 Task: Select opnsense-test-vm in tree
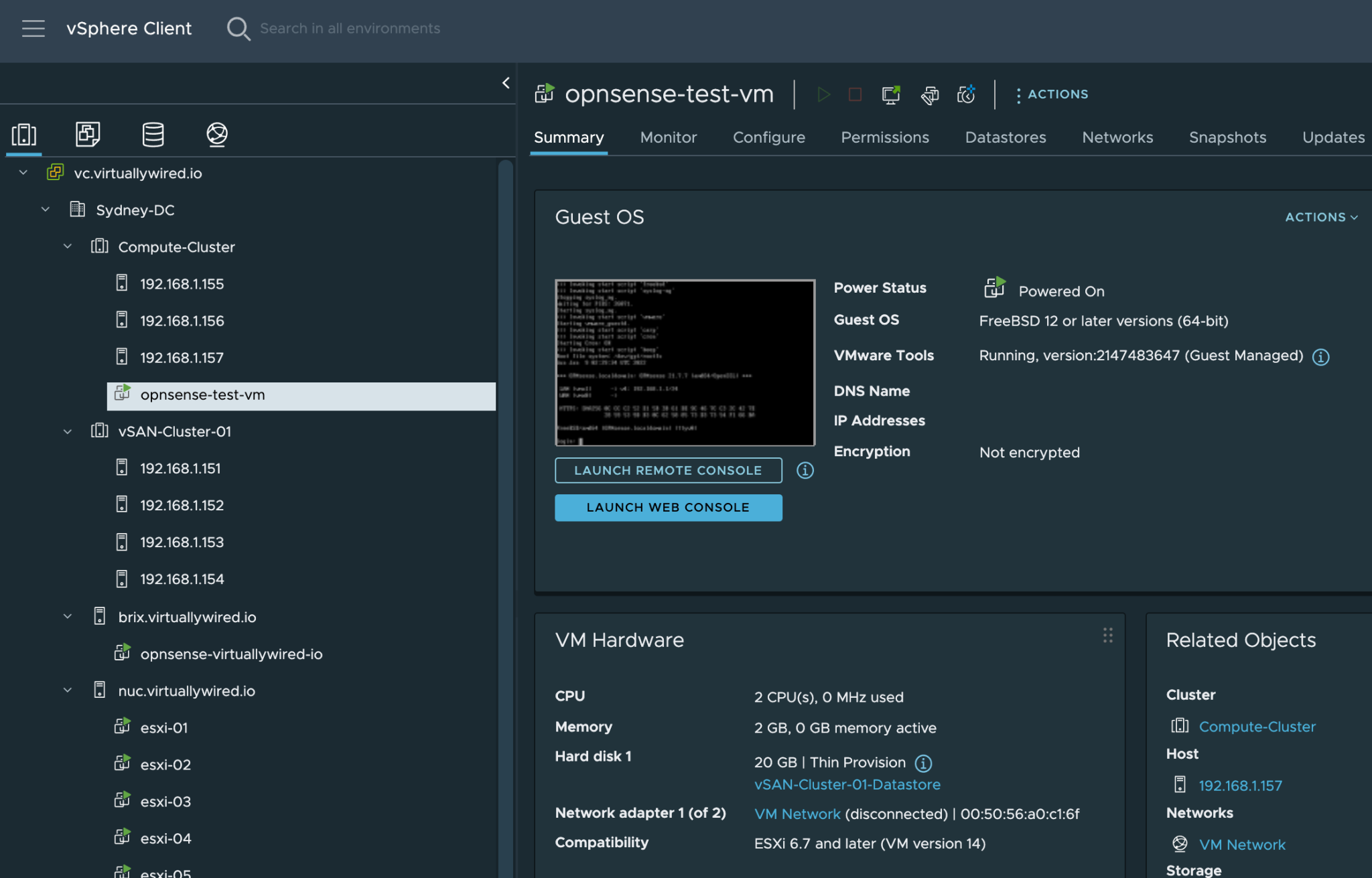point(301,395)
